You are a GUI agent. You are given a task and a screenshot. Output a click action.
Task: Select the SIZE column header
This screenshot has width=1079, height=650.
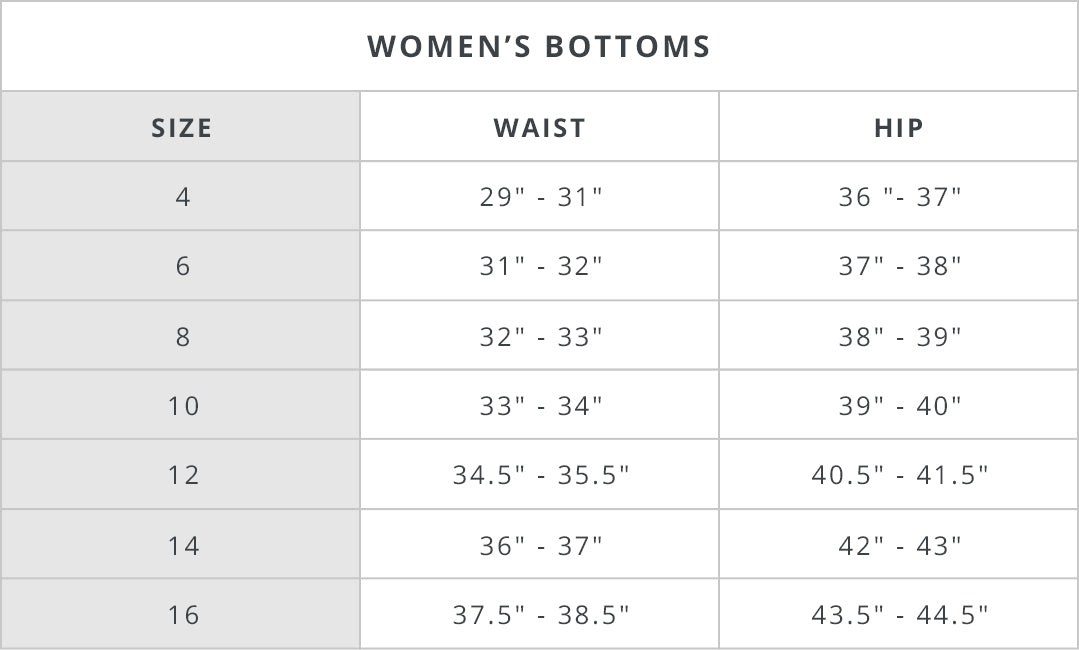(x=181, y=128)
